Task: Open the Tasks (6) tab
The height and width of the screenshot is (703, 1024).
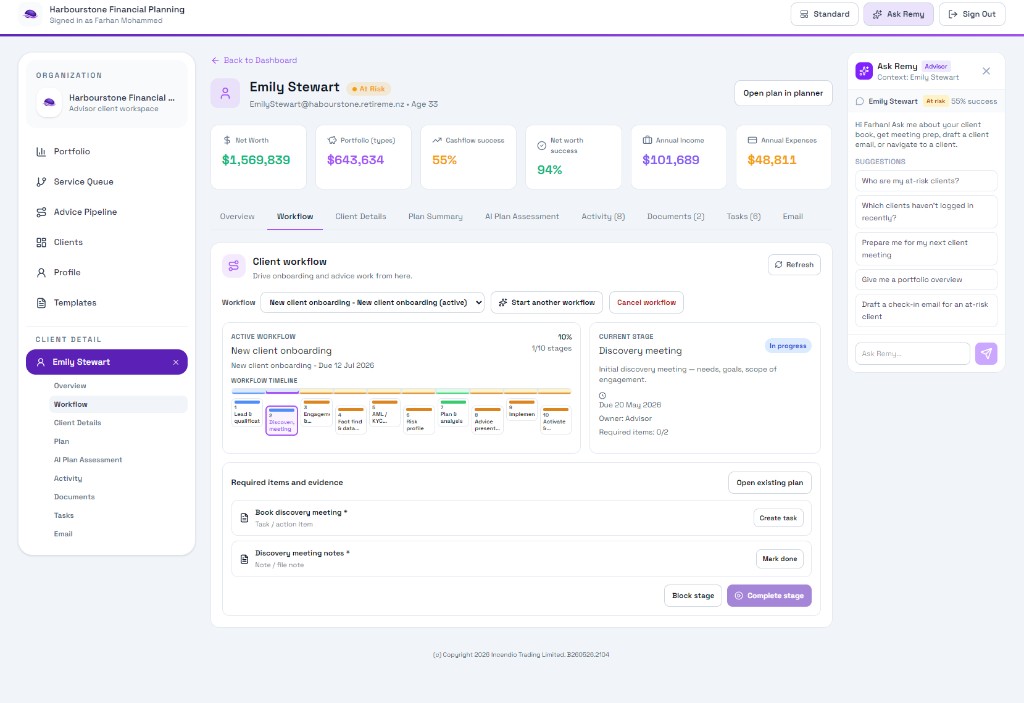Action: tap(743, 216)
